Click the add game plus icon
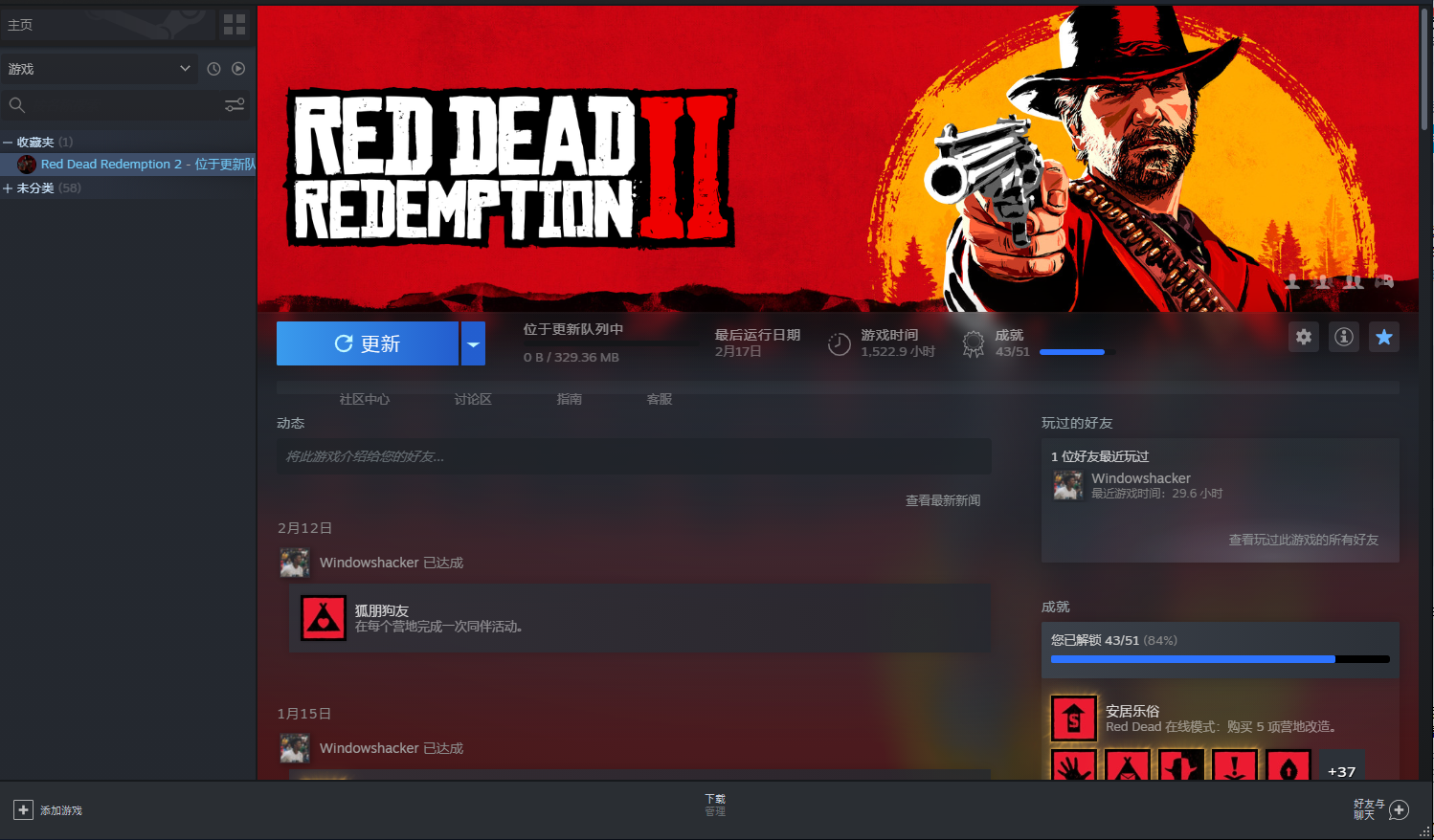The image size is (1434, 840). coord(24,810)
